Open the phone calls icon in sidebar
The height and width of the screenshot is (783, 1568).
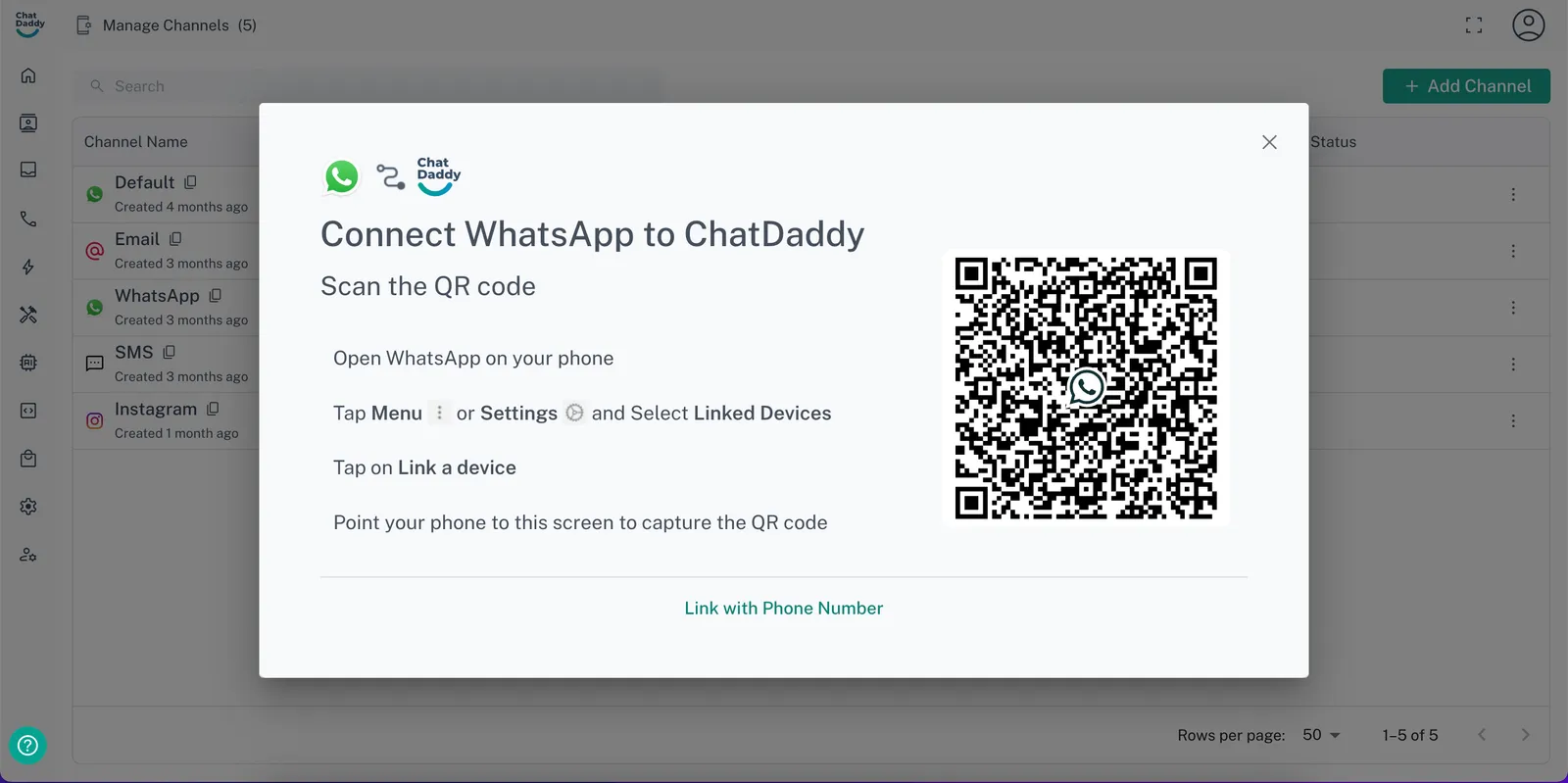click(28, 219)
